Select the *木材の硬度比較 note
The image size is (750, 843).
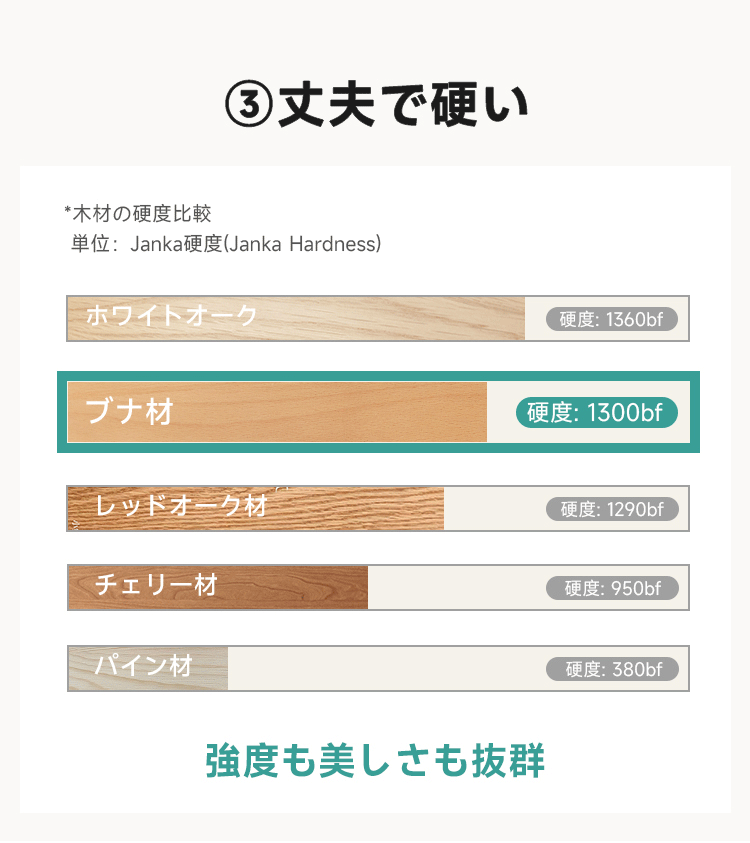pos(138,213)
